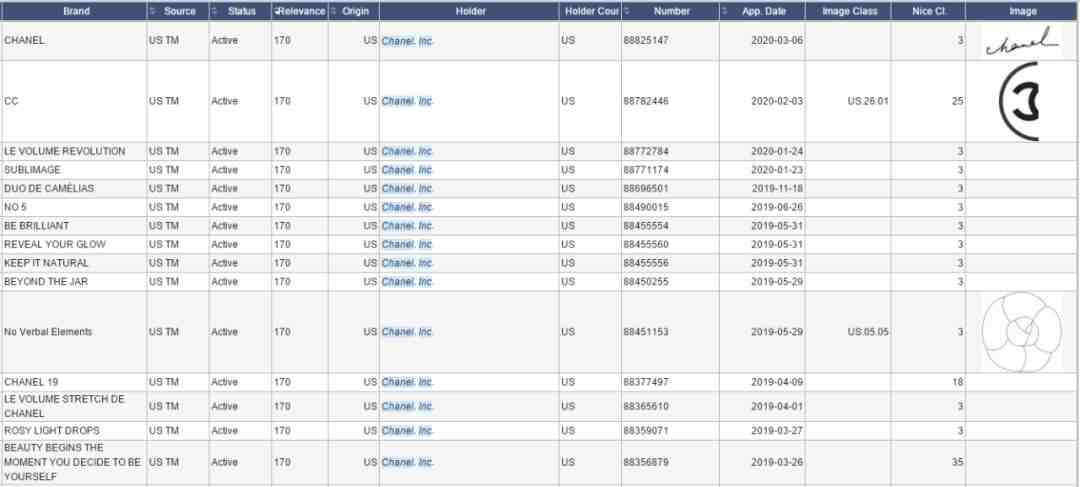Select the SUBLIMAGE brand cell
The height and width of the screenshot is (487, 1080).
coord(74,170)
